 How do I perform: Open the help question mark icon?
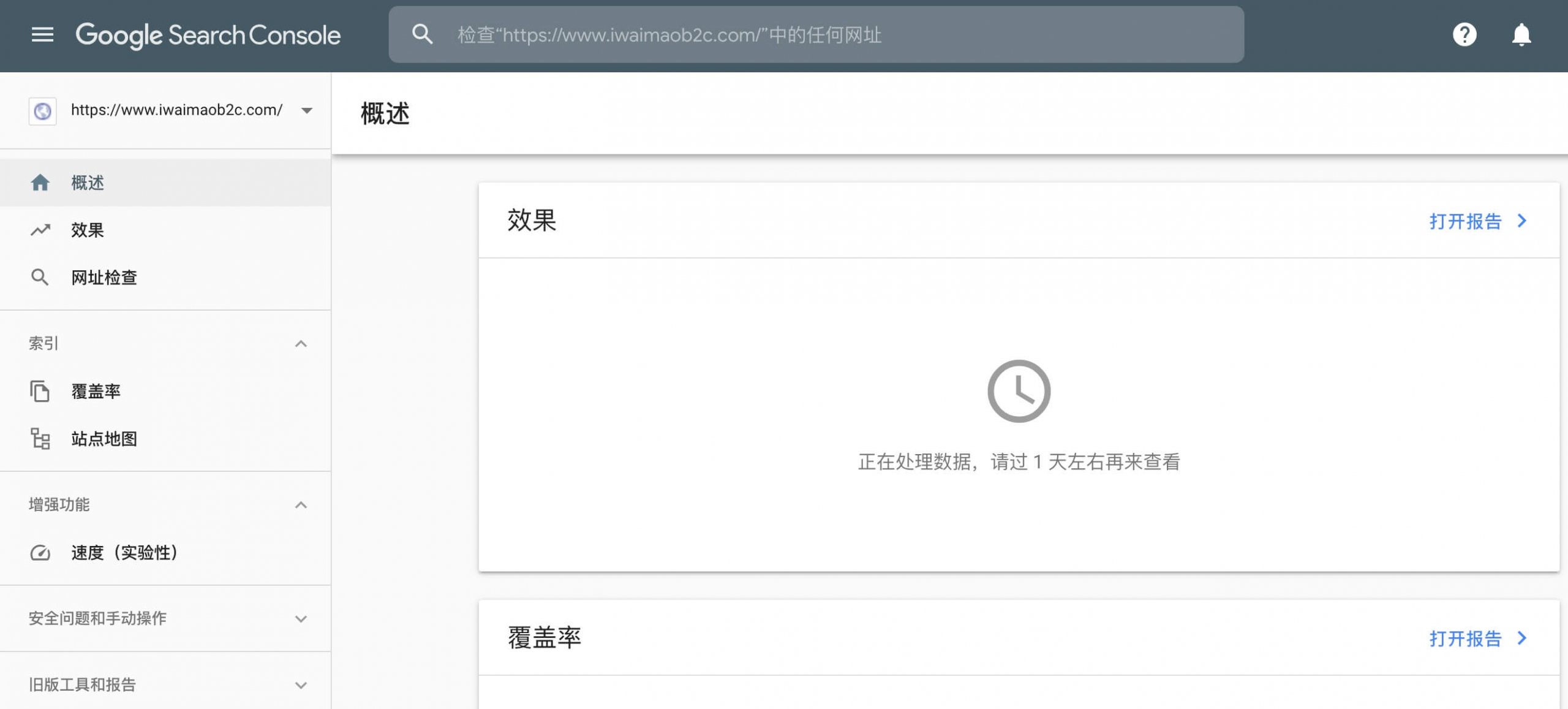(x=1464, y=35)
